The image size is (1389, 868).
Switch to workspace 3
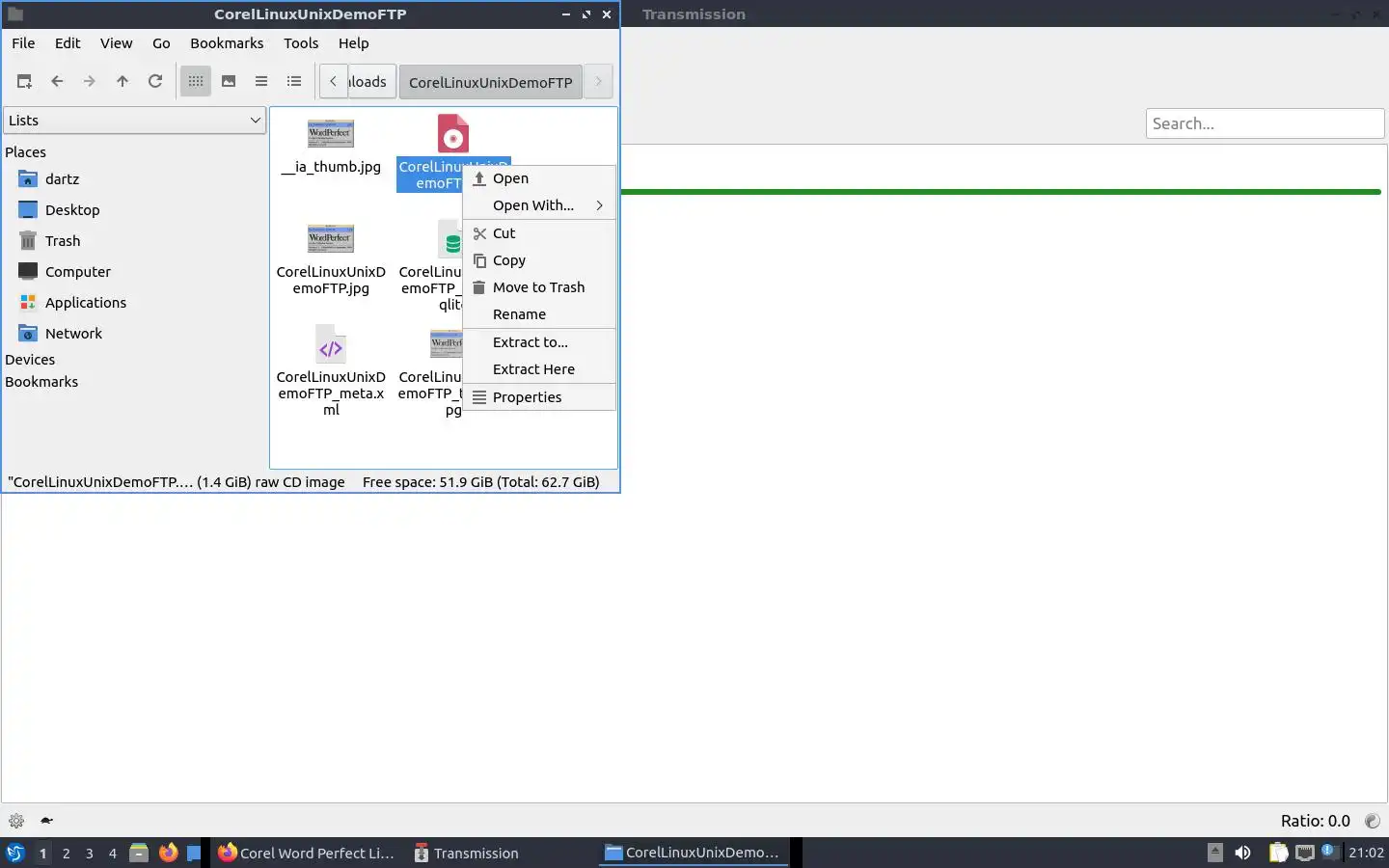(x=90, y=854)
